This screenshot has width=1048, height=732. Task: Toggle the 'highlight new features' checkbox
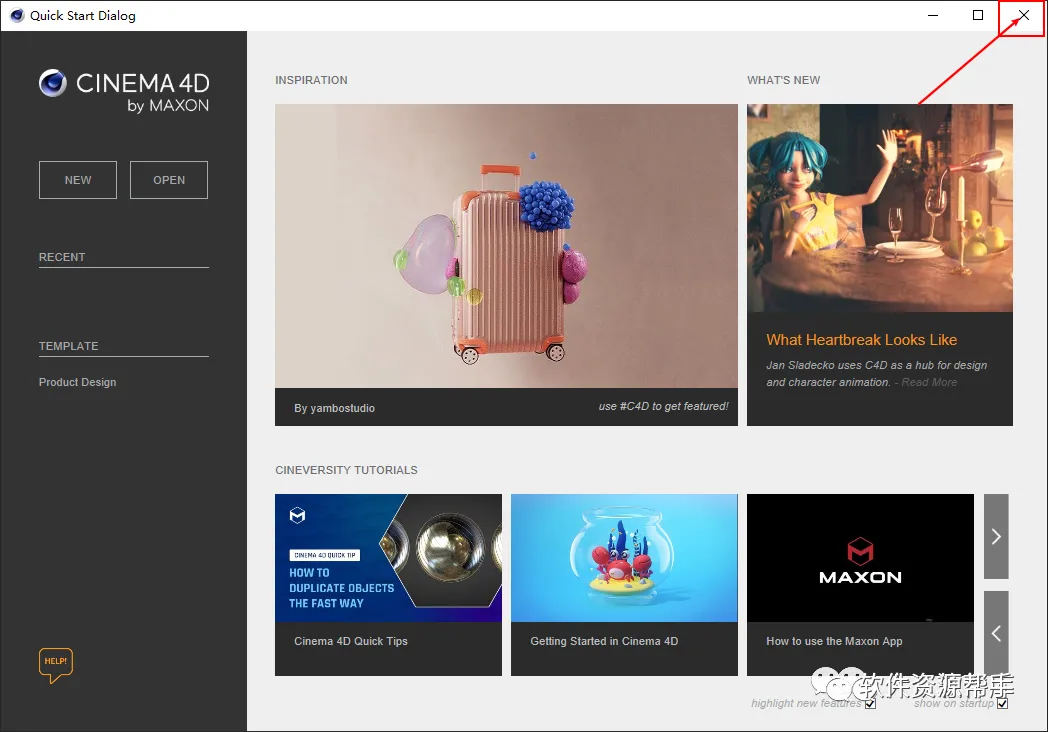870,703
